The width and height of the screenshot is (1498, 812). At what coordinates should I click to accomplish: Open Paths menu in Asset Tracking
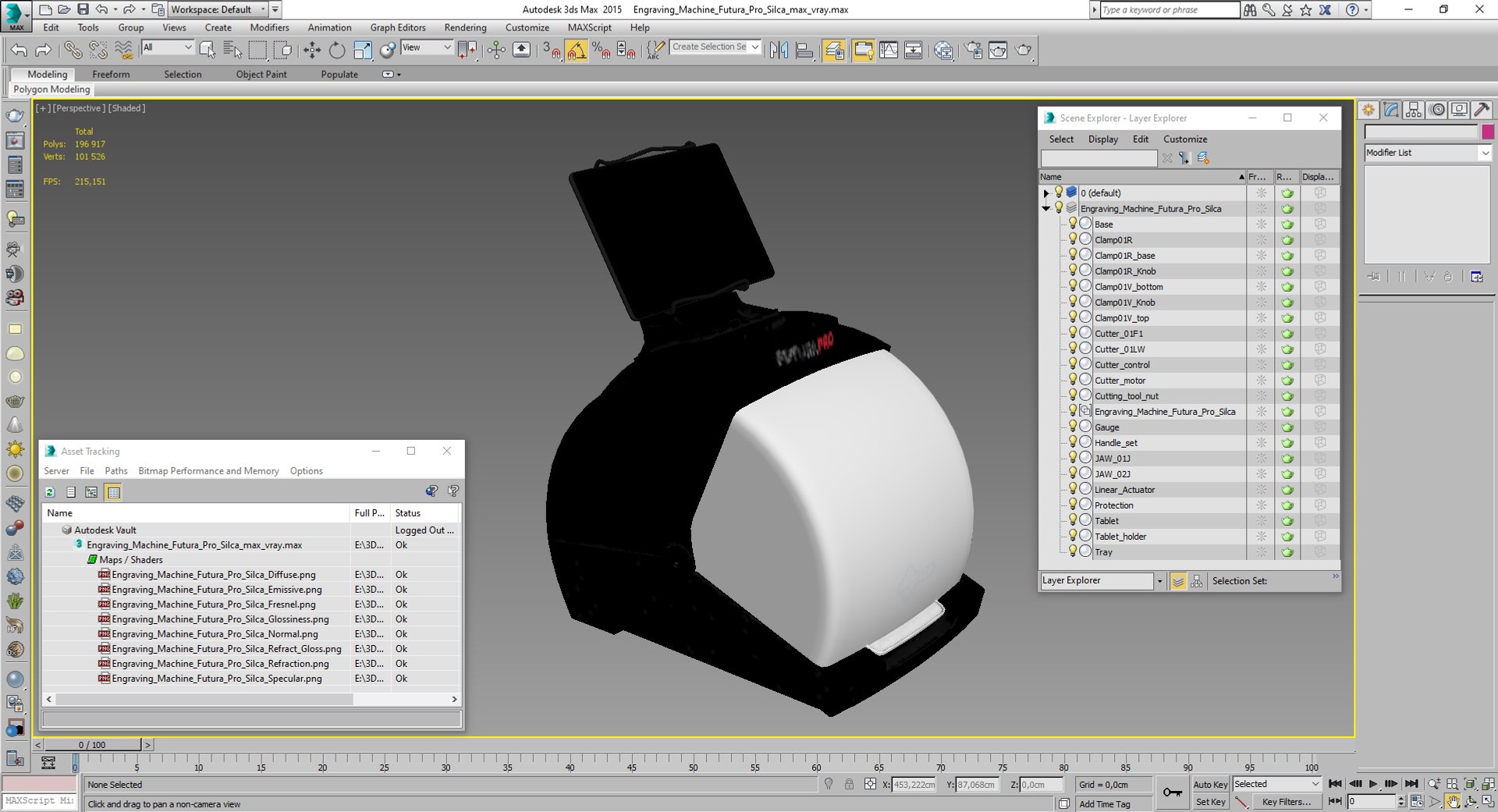[116, 471]
